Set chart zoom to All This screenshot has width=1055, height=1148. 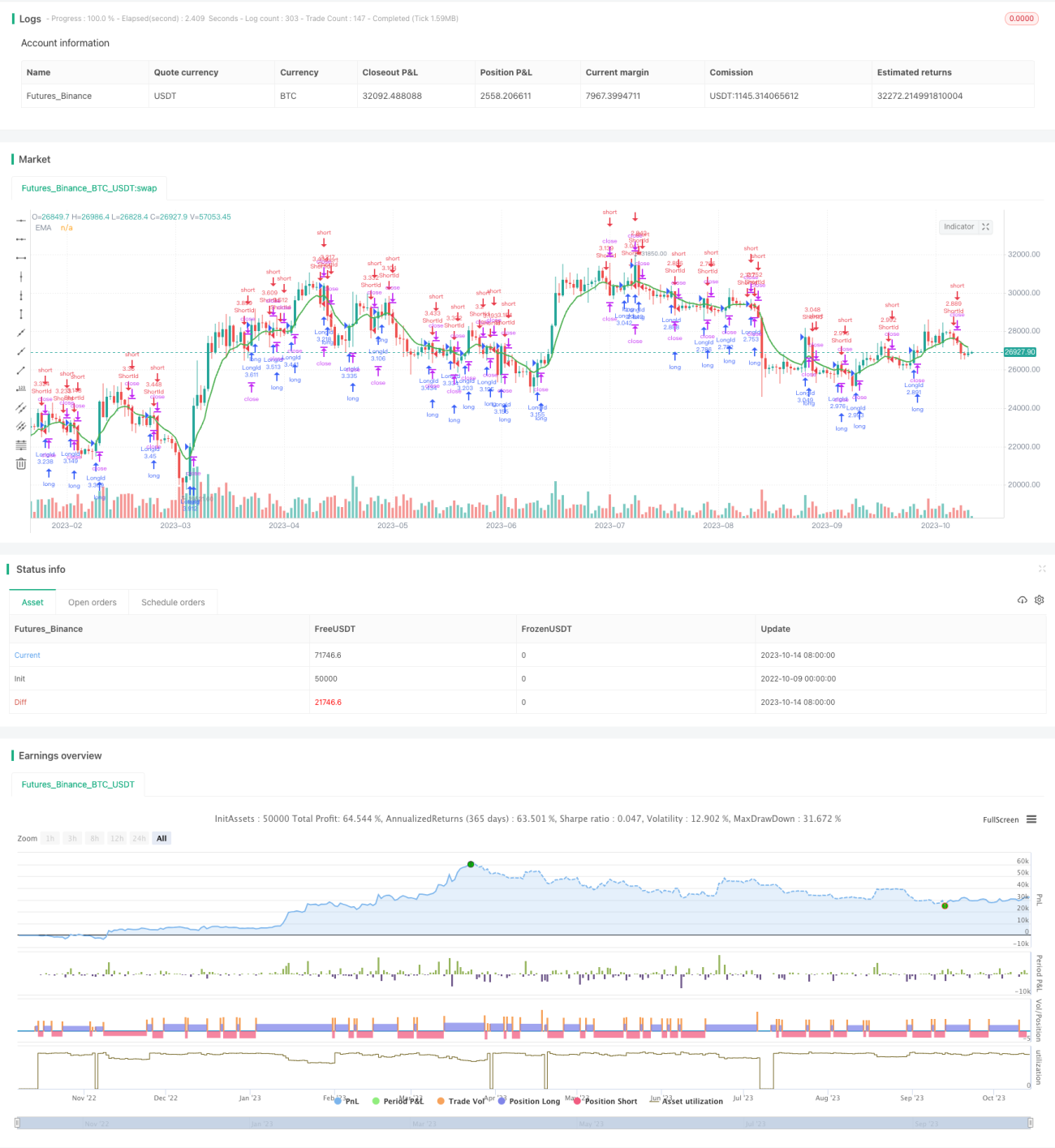[x=161, y=838]
